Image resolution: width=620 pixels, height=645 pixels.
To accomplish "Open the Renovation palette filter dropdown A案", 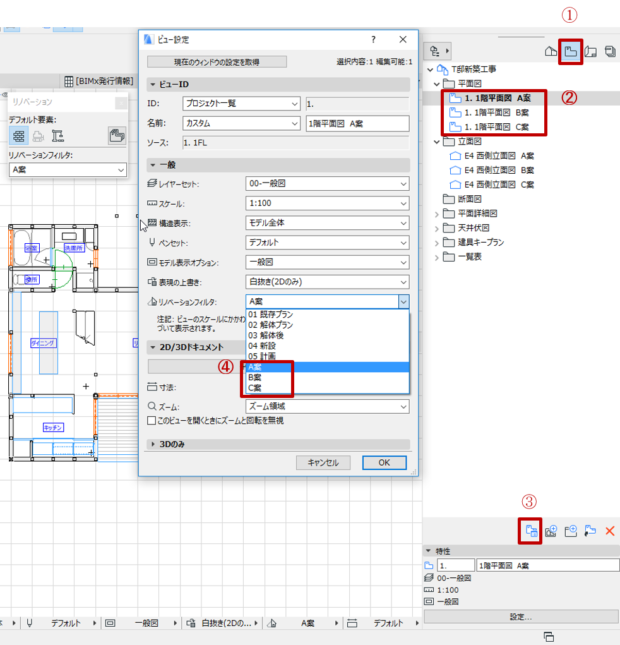I will tap(68, 169).
